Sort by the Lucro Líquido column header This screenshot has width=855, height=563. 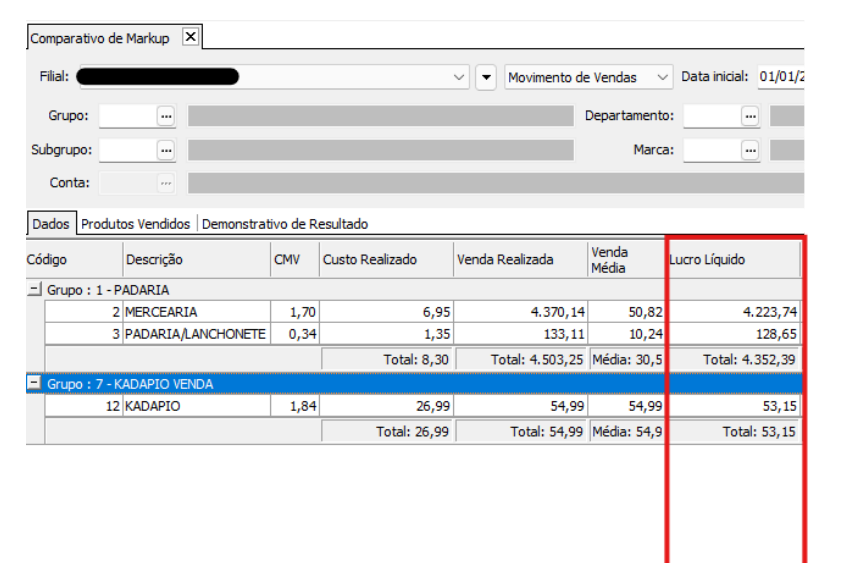733,260
